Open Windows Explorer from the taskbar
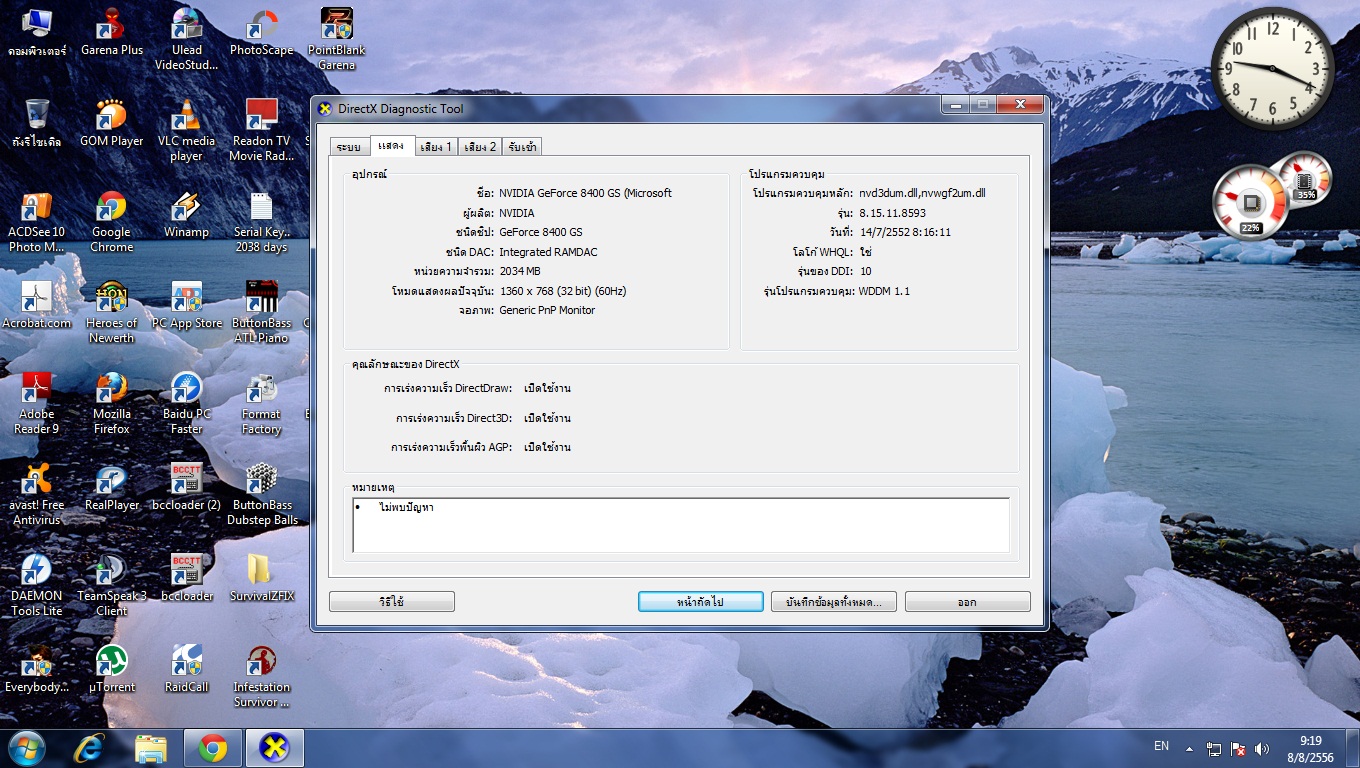The width and height of the screenshot is (1360, 768). coord(151,748)
